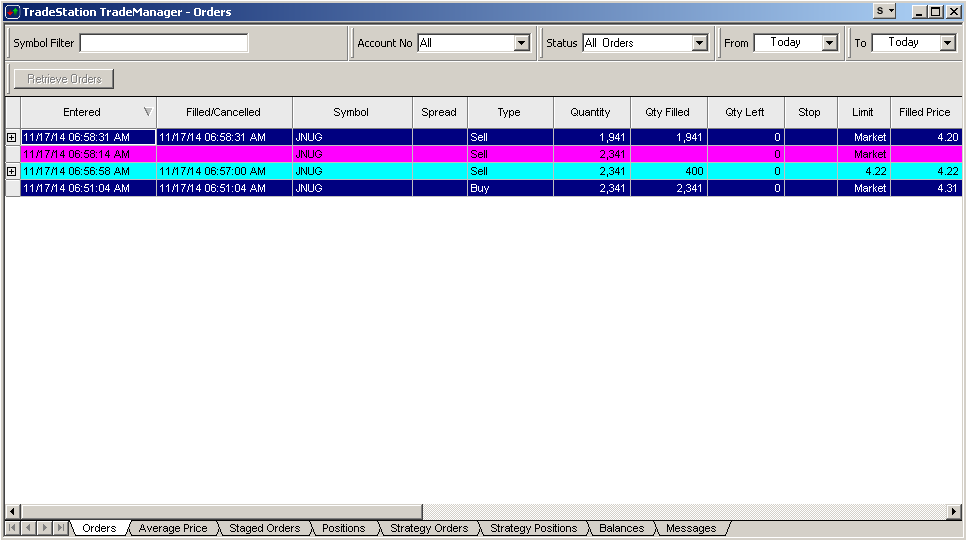Click the TradeStation app icon in title bar

click(x=12, y=12)
